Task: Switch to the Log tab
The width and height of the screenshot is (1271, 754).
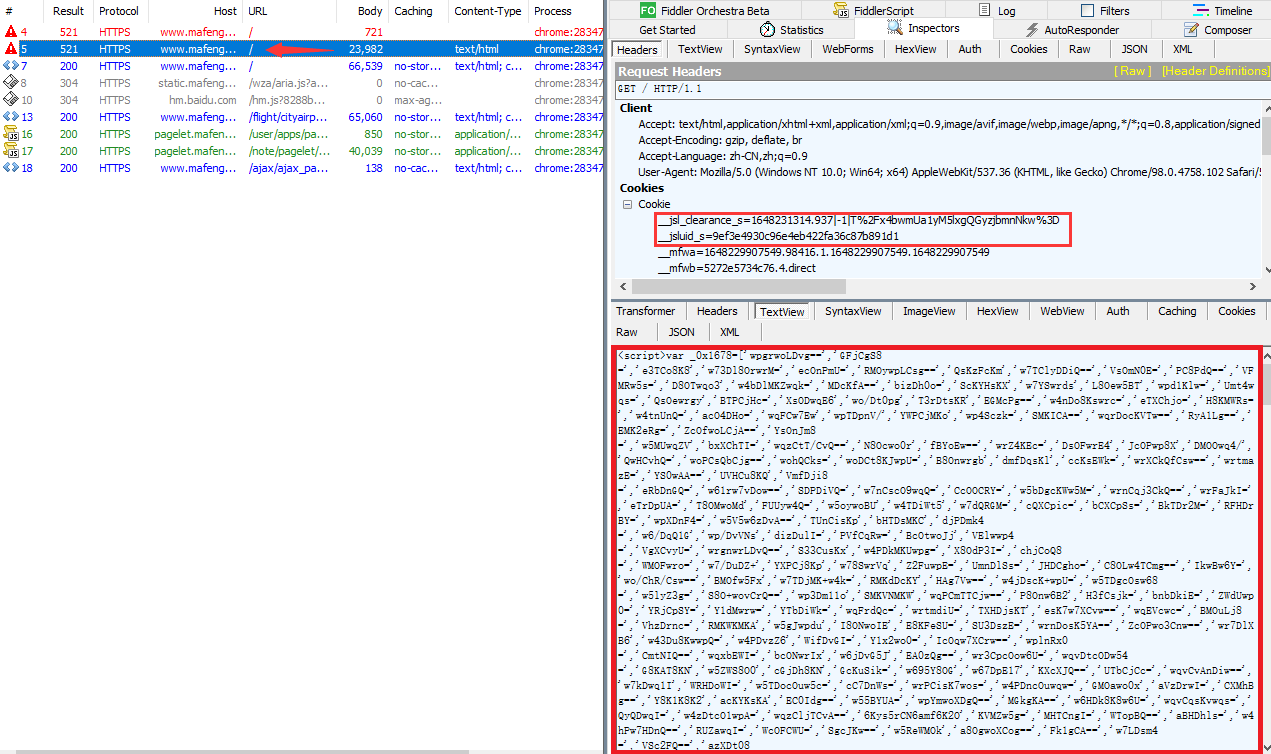Action: pos(1005,11)
